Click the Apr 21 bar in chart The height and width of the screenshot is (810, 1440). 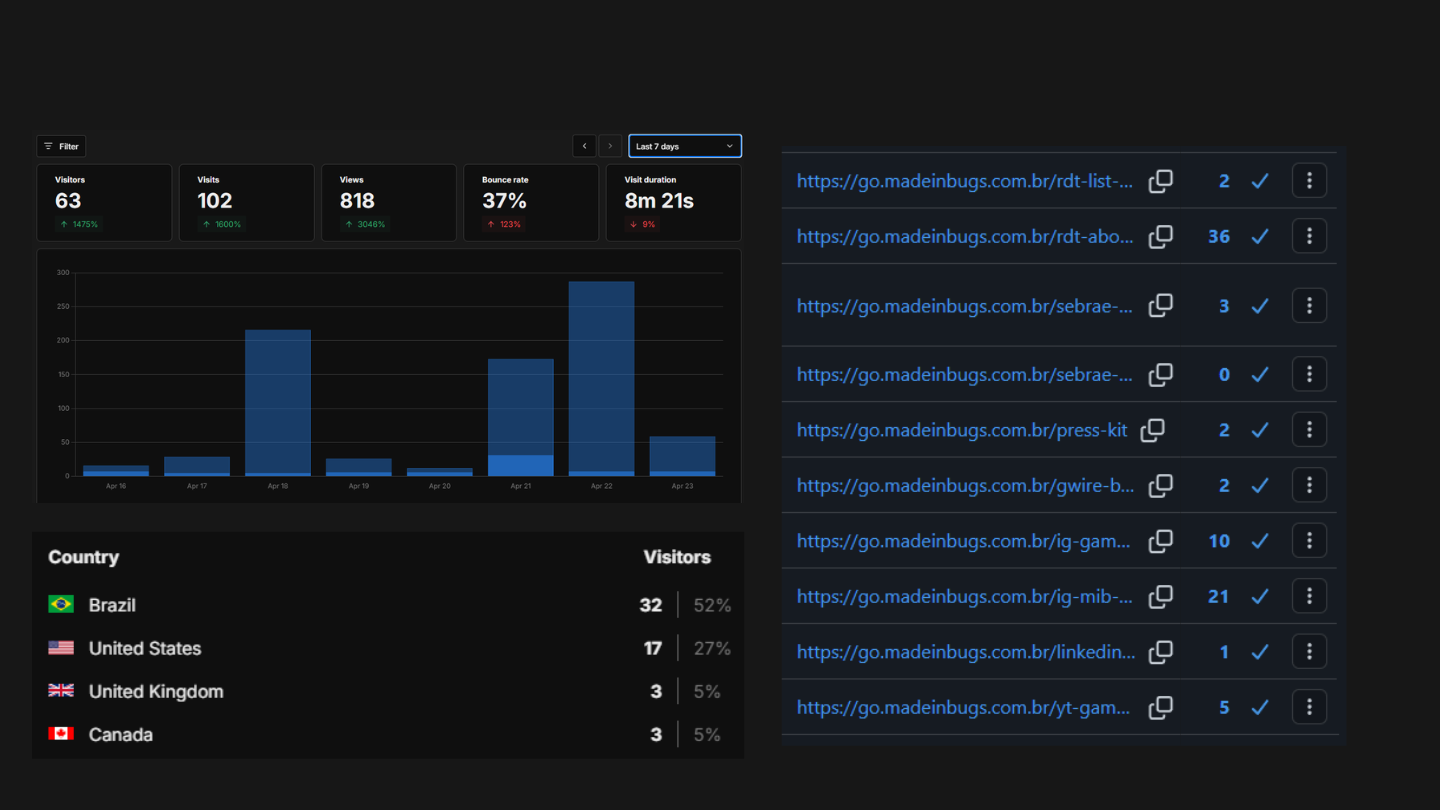coord(520,418)
